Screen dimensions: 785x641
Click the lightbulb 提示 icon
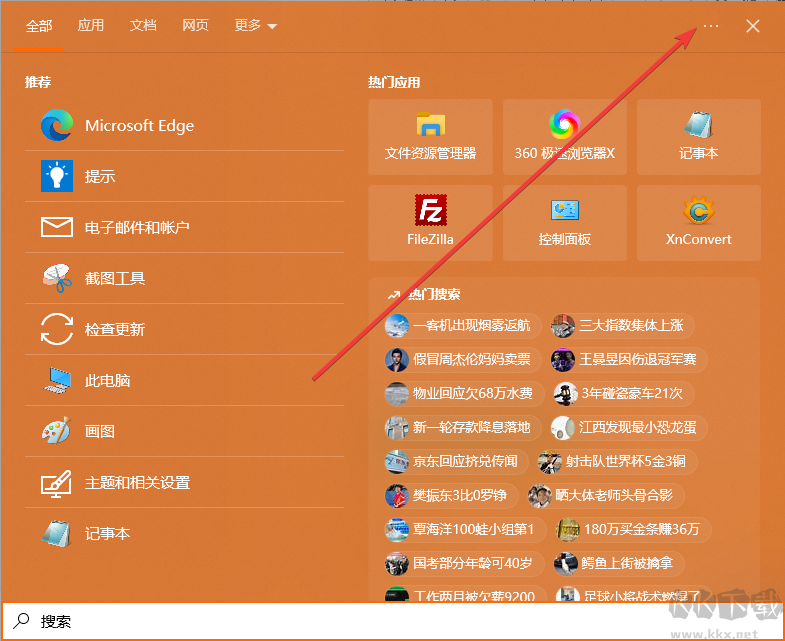pyautogui.click(x=57, y=176)
